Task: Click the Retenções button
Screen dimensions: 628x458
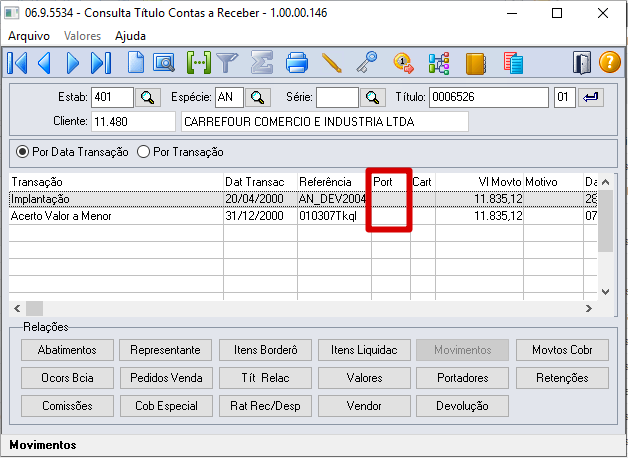Action: click(x=562, y=378)
